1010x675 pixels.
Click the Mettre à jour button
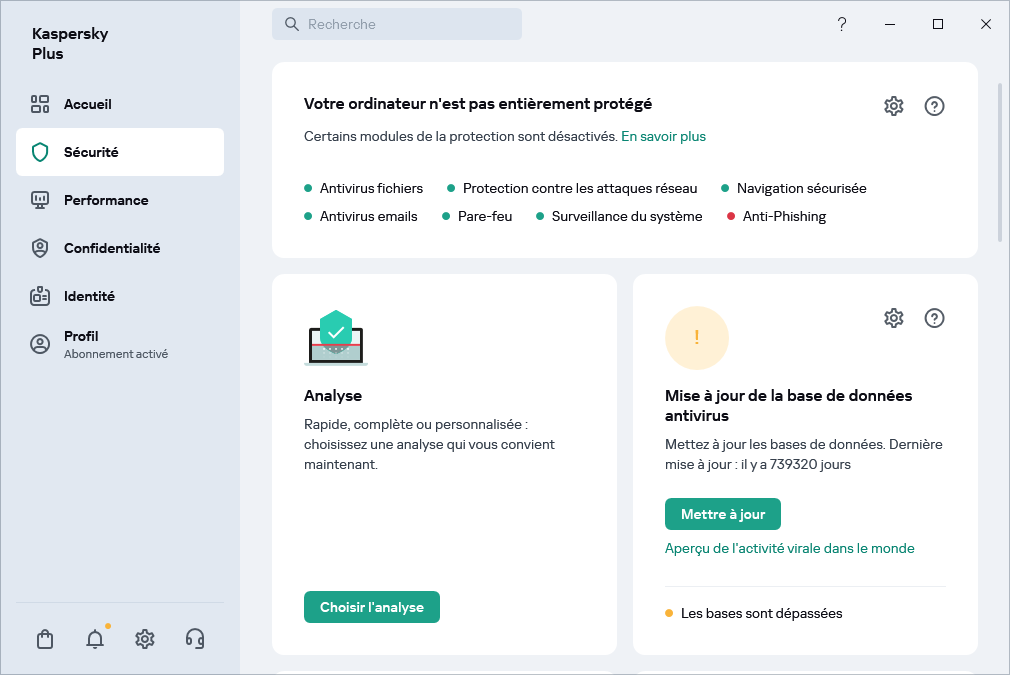click(x=723, y=513)
